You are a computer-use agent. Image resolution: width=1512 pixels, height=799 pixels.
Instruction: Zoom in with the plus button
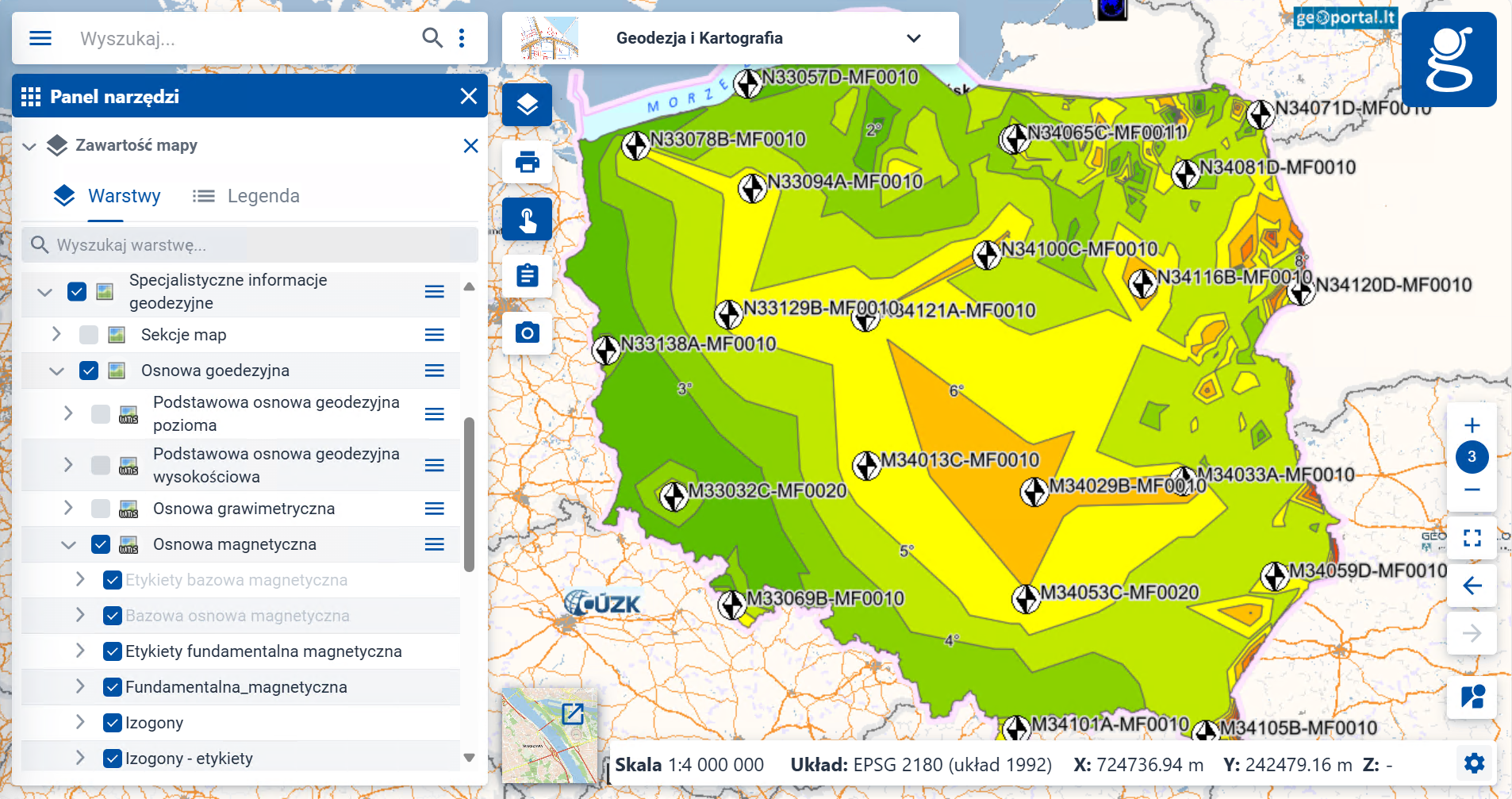(1472, 424)
